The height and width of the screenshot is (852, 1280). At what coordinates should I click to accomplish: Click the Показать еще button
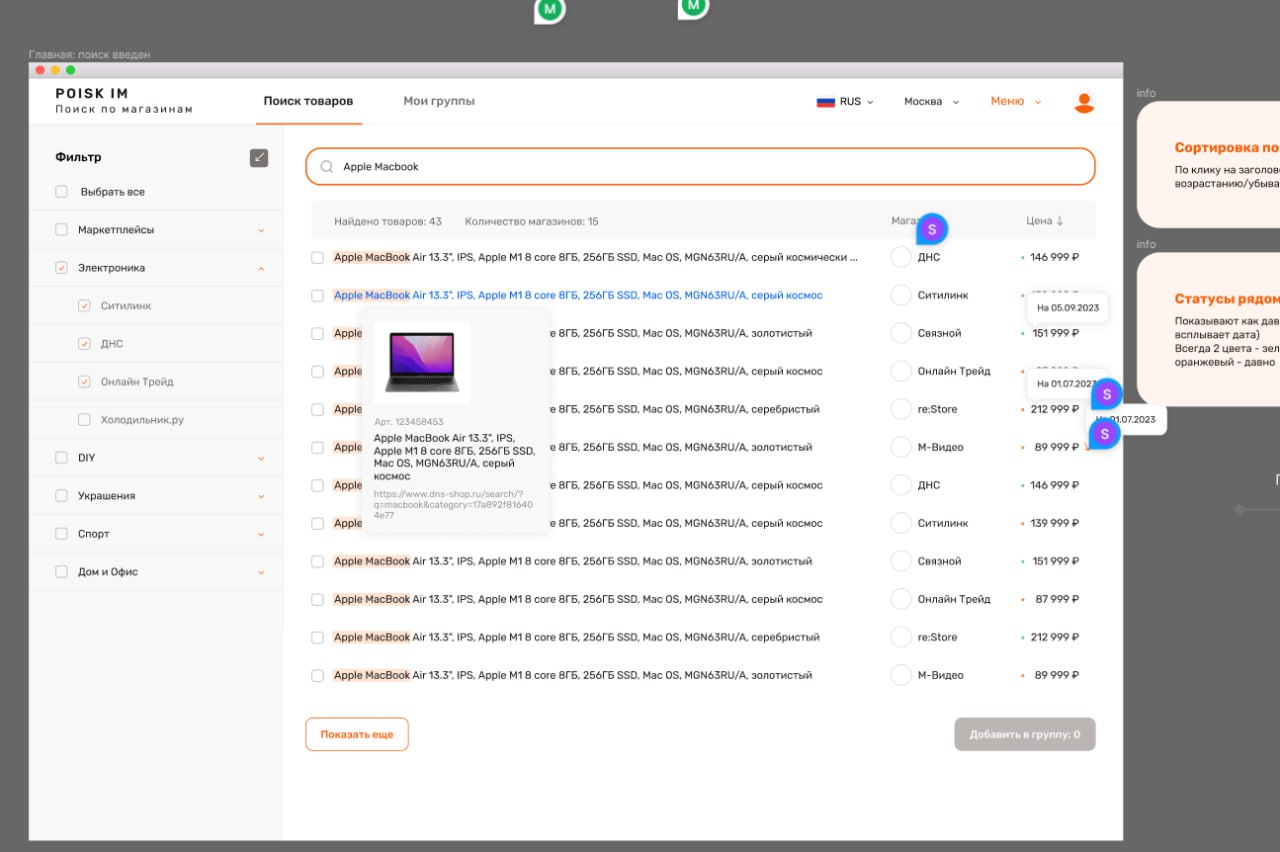pyautogui.click(x=357, y=734)
